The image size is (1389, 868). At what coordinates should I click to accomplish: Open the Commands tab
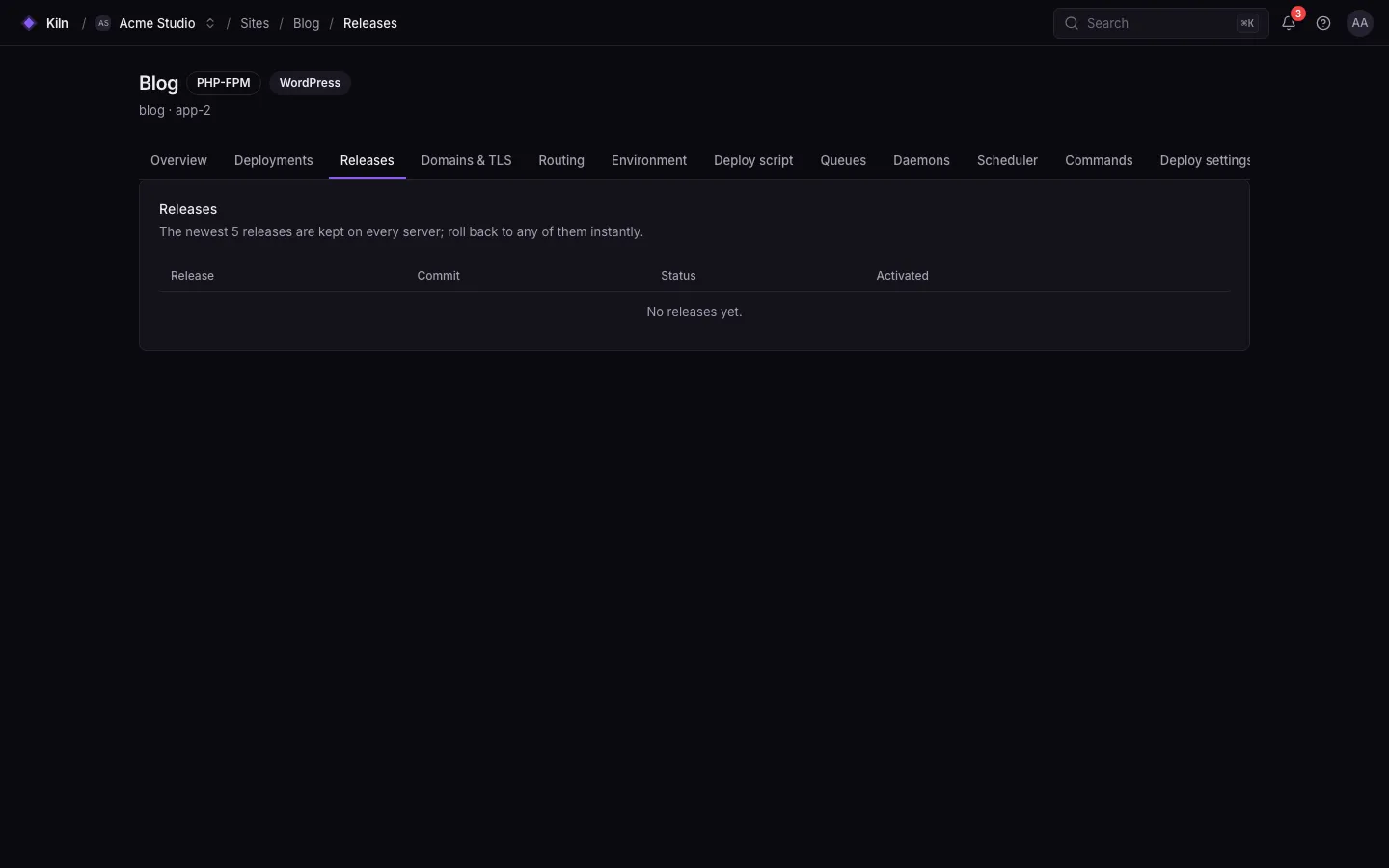[x=1099, y=160]
